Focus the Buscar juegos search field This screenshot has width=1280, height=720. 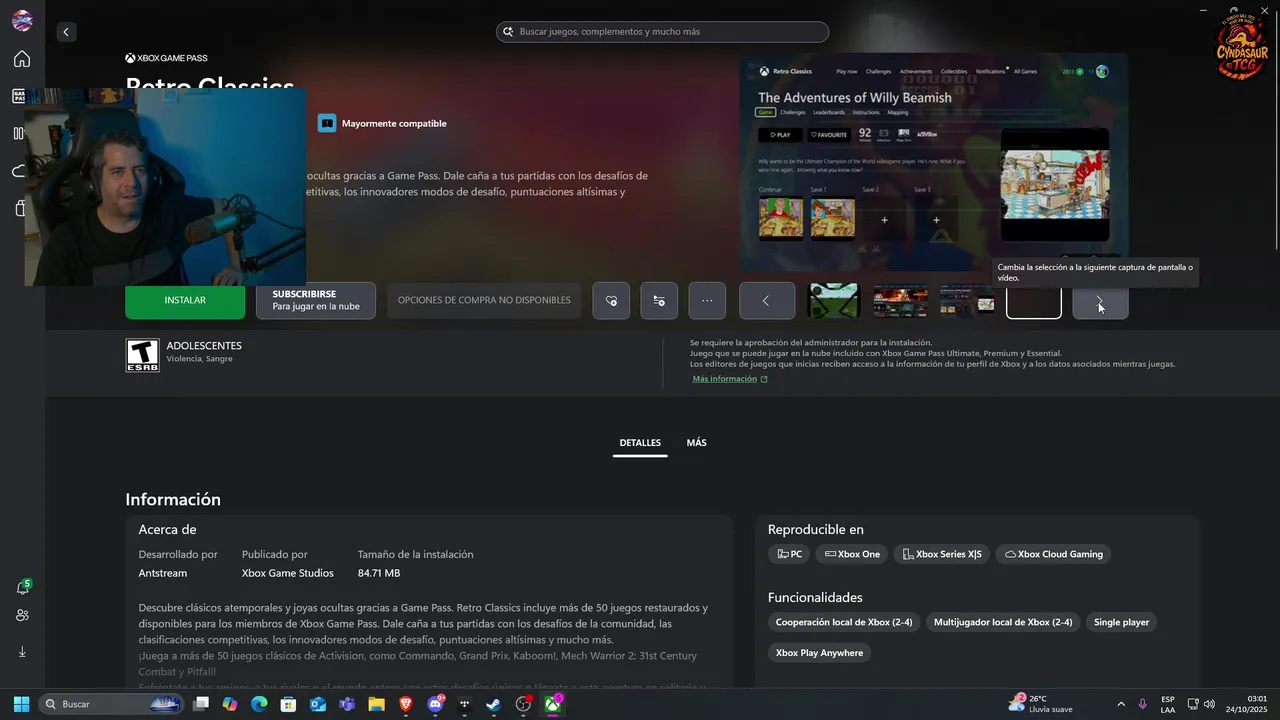[662, 32]
